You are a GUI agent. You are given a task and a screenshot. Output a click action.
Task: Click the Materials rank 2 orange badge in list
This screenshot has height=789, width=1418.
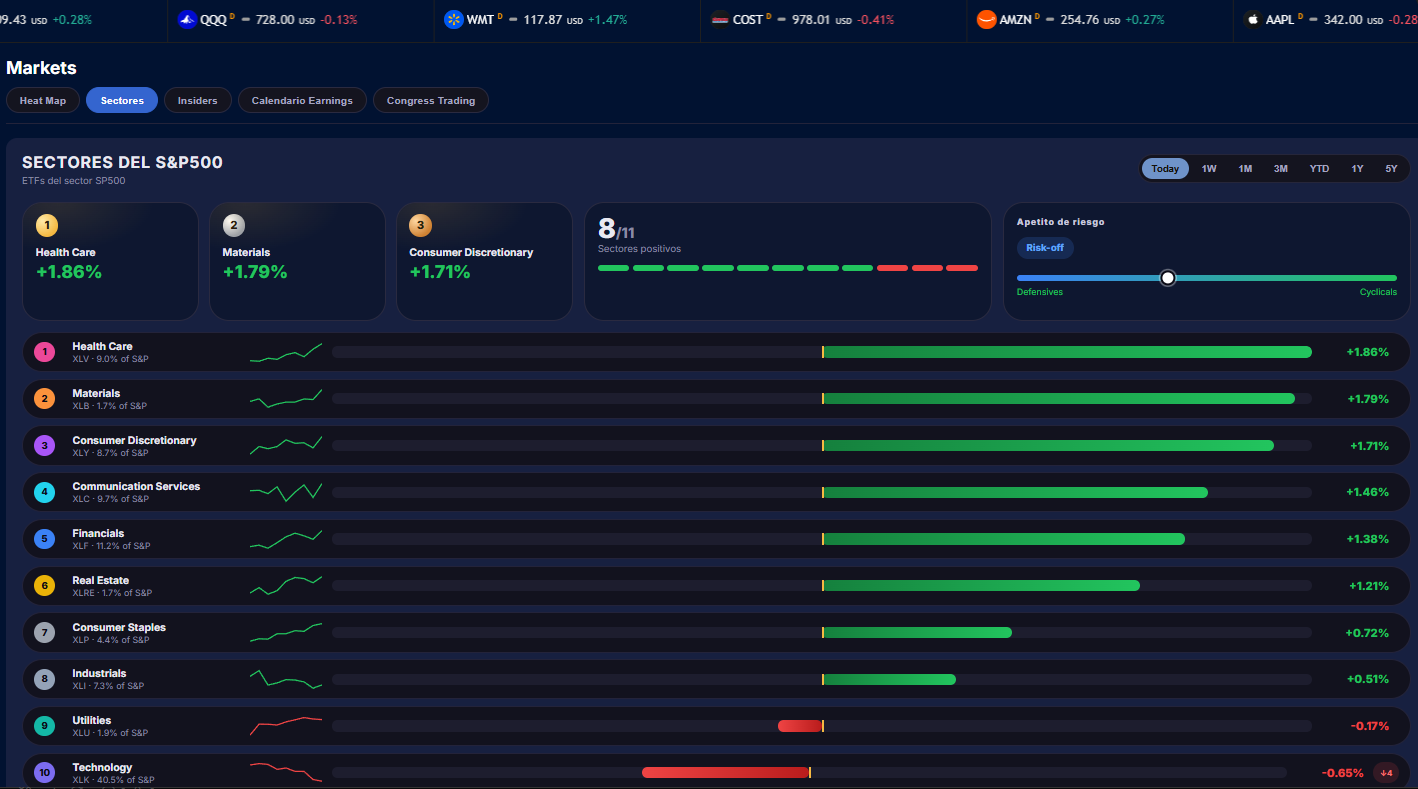coord(44,399)
